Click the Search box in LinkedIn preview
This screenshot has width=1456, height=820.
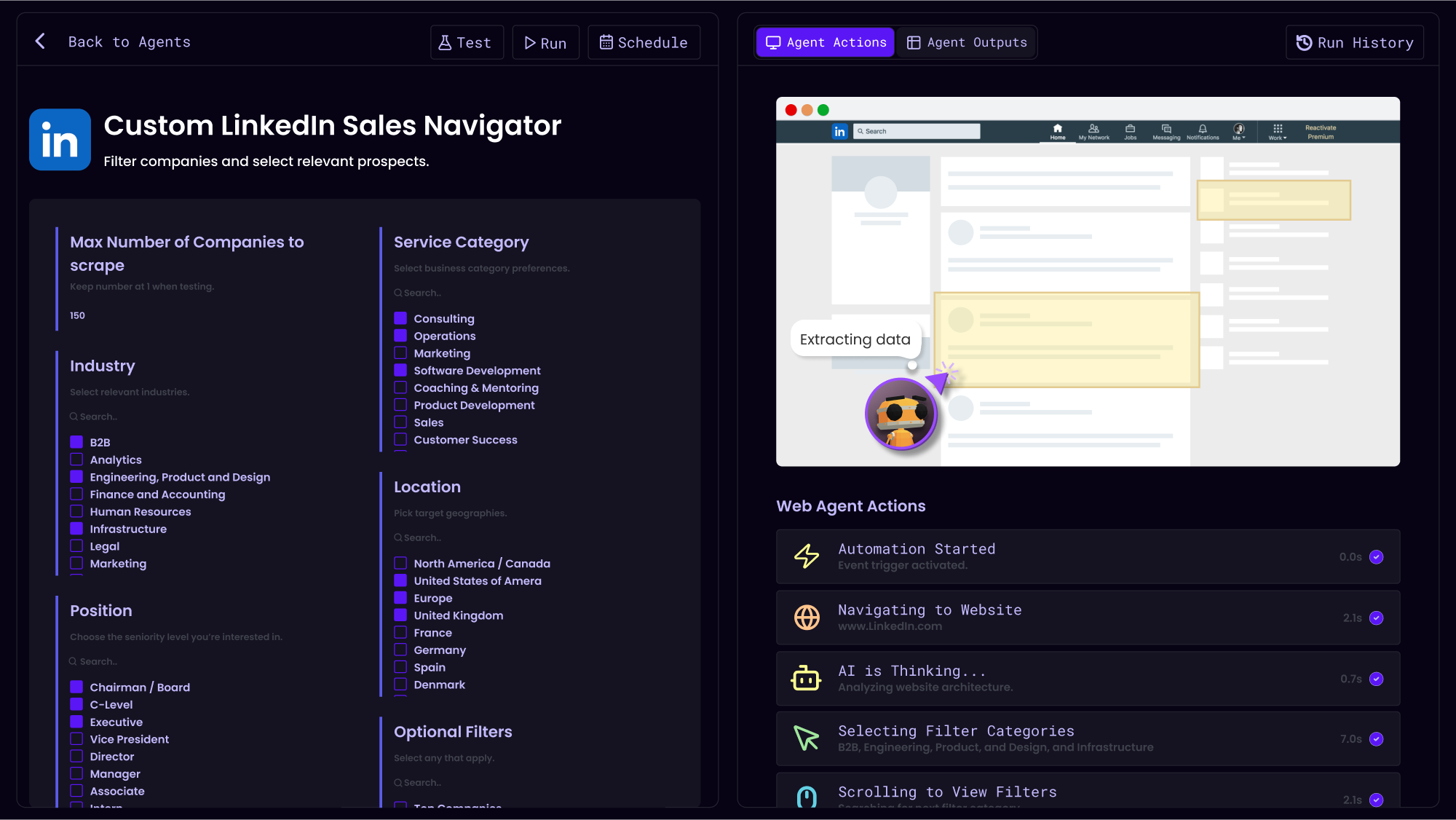pyautogui.click(x=917, y=132)
